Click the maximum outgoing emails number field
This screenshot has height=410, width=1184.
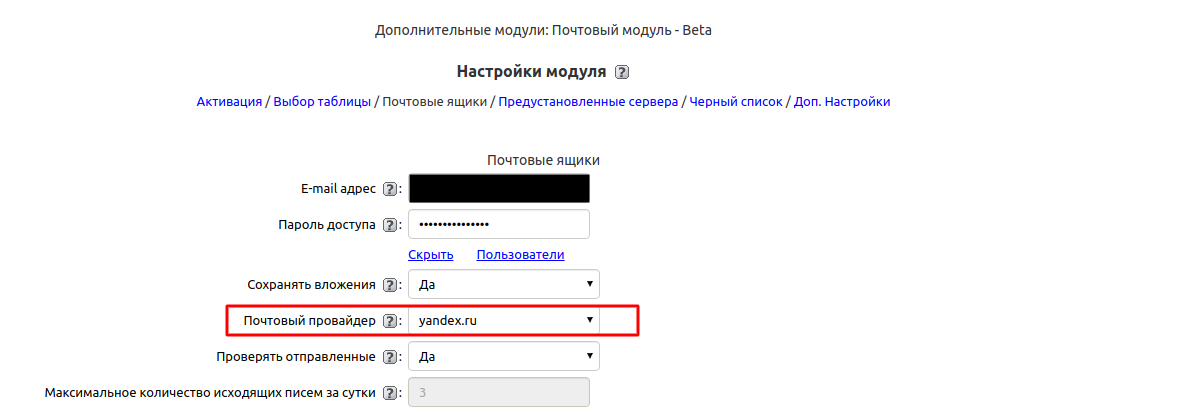(x=499, y=393)
